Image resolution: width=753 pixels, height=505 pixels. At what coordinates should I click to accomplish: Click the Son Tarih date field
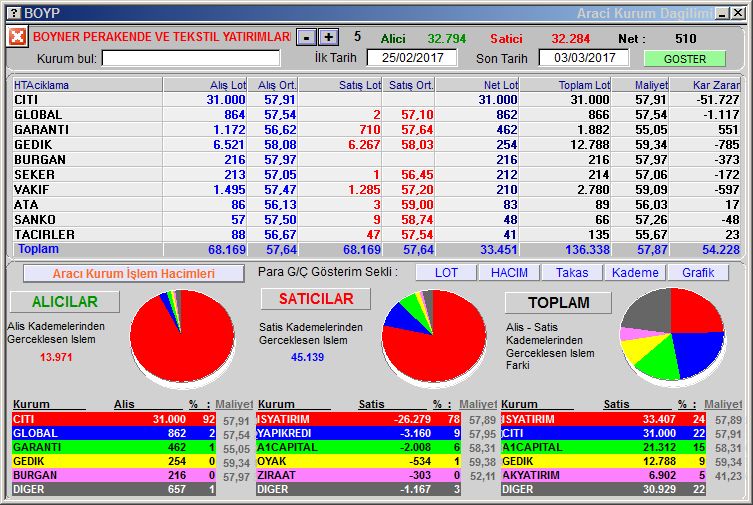[584, 58]
